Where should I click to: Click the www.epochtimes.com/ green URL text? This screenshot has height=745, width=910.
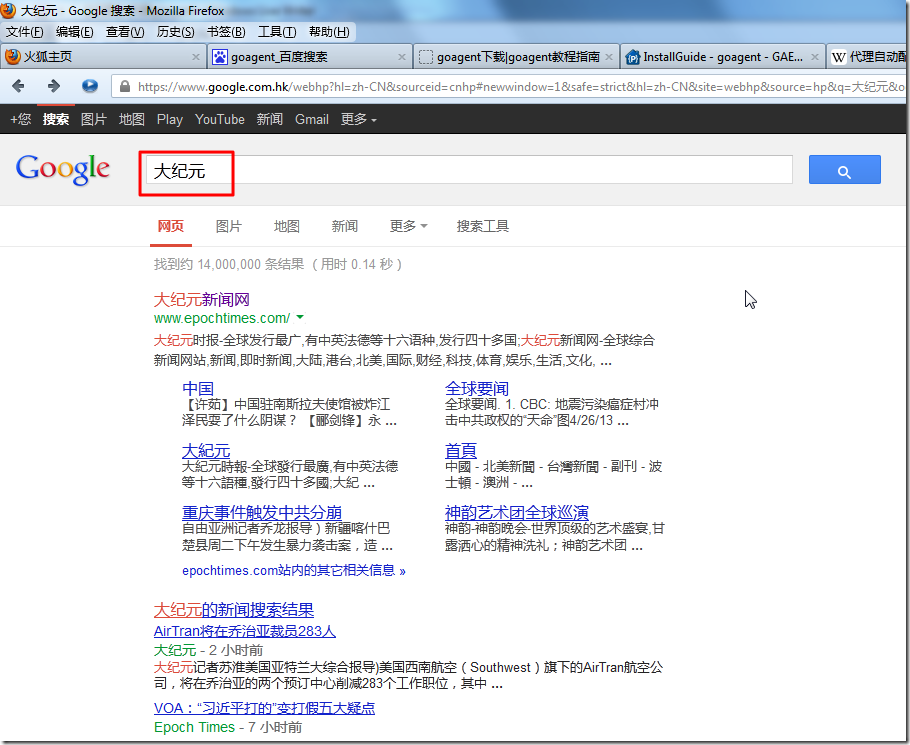tap(222, 318)
